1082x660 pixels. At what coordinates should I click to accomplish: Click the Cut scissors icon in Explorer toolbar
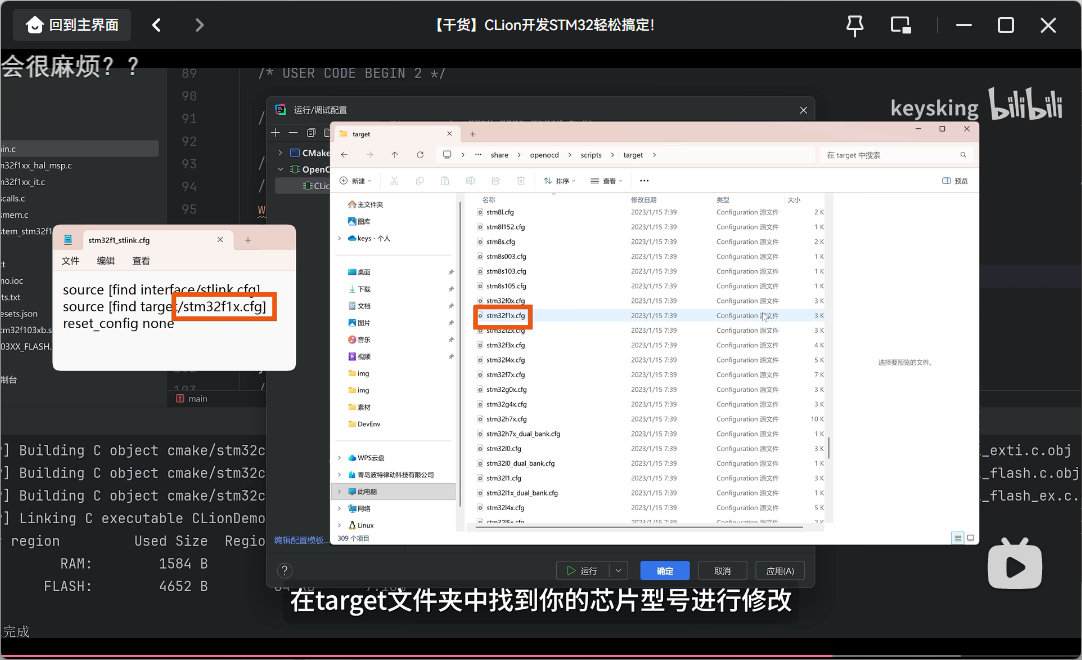click(394, 181)
